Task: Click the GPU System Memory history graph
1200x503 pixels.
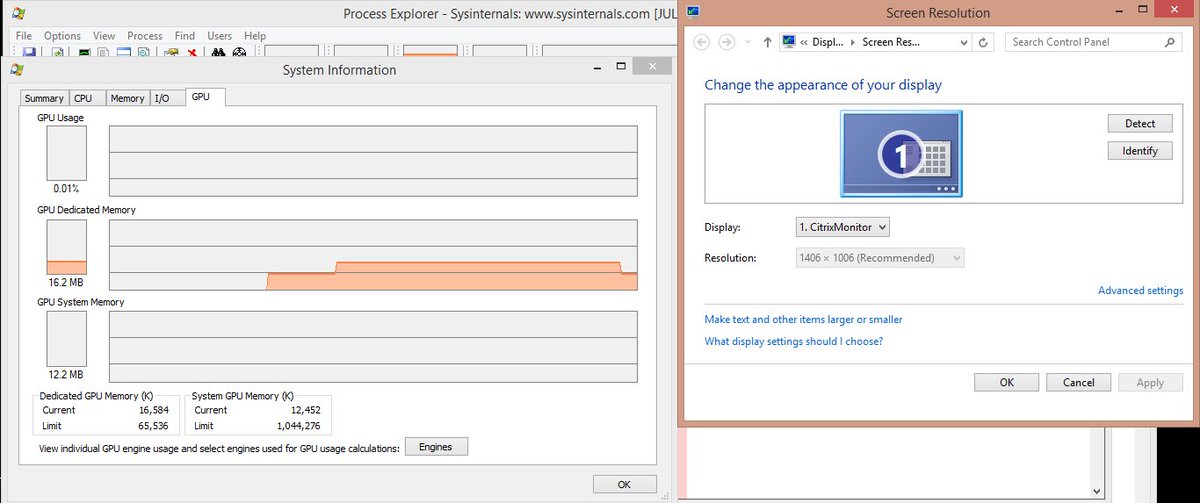Action: click(373, 346)
